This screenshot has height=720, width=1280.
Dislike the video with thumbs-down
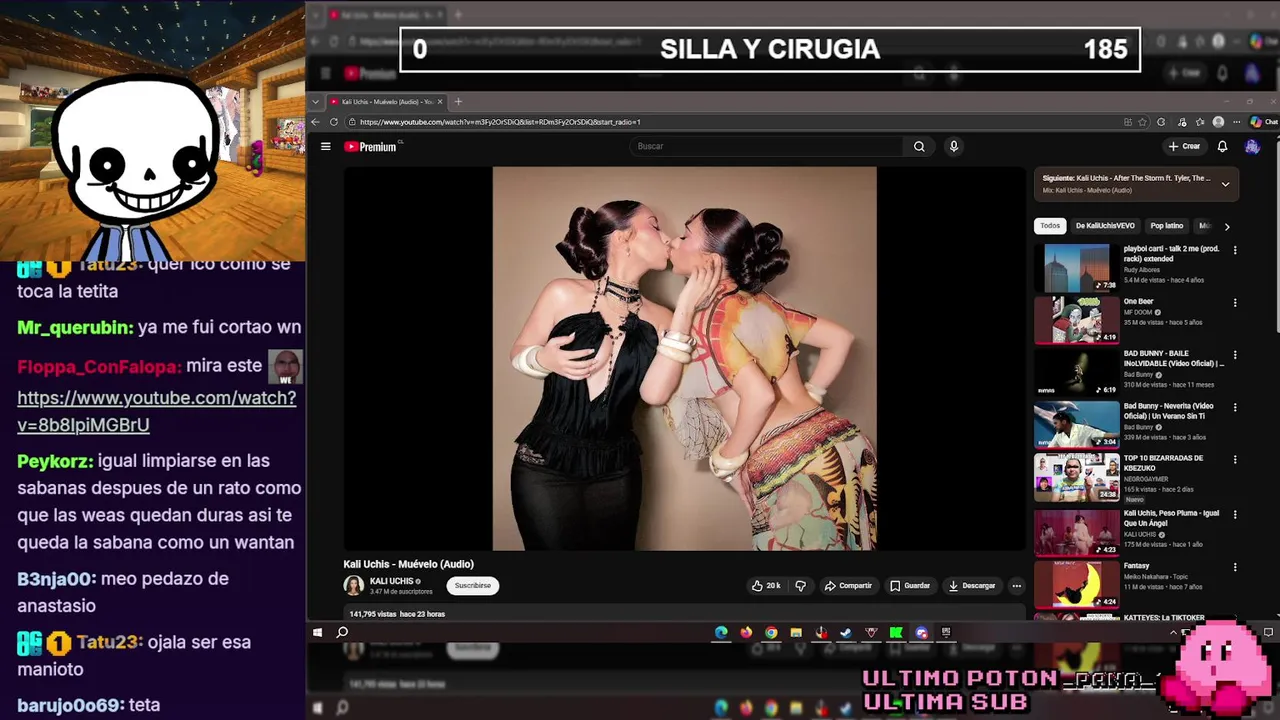coord(800,586)
